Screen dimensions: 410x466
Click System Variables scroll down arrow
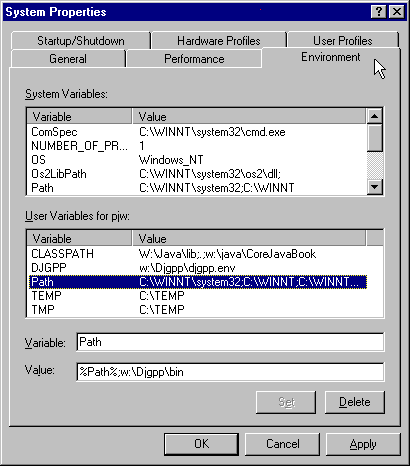click(x=375, y=187)
